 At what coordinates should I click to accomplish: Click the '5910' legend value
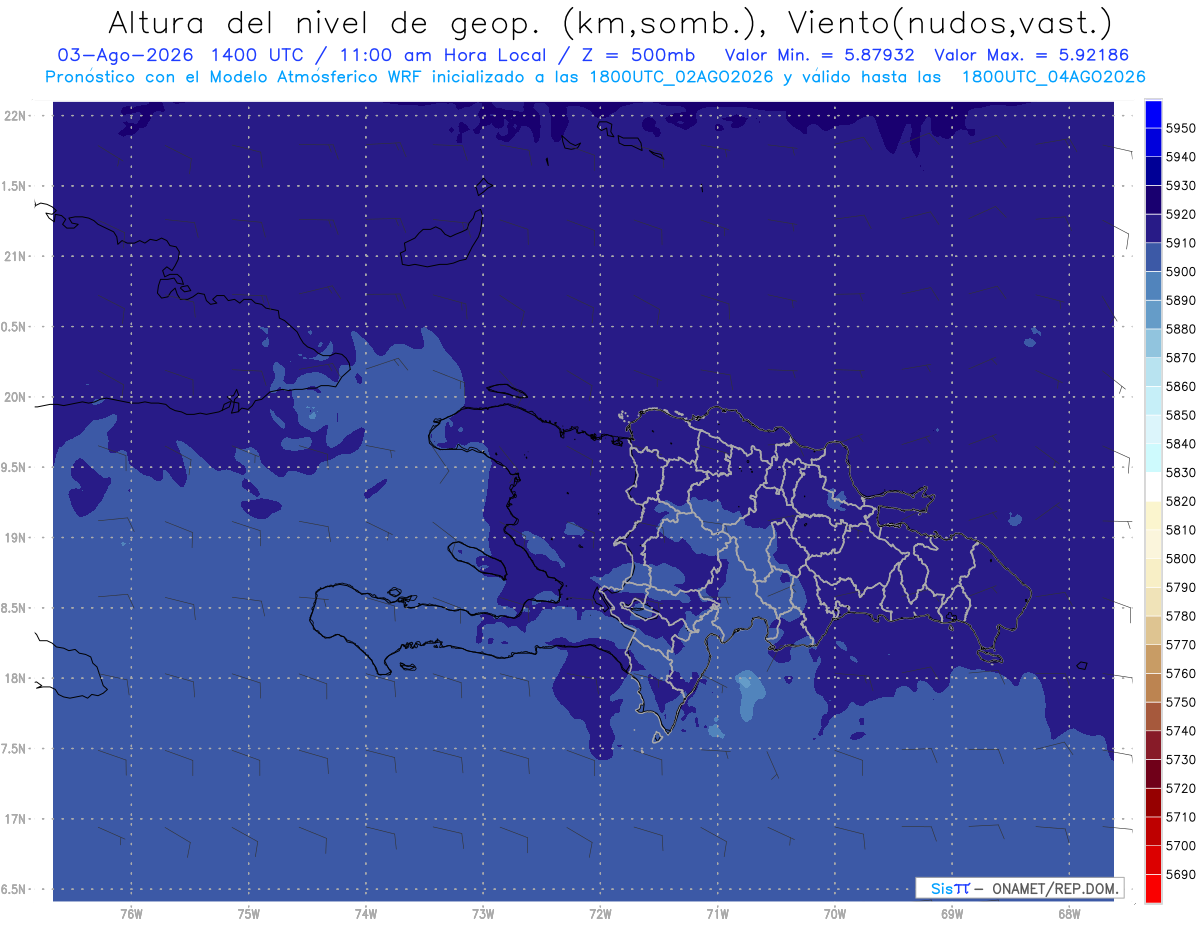click(1181, 243)
